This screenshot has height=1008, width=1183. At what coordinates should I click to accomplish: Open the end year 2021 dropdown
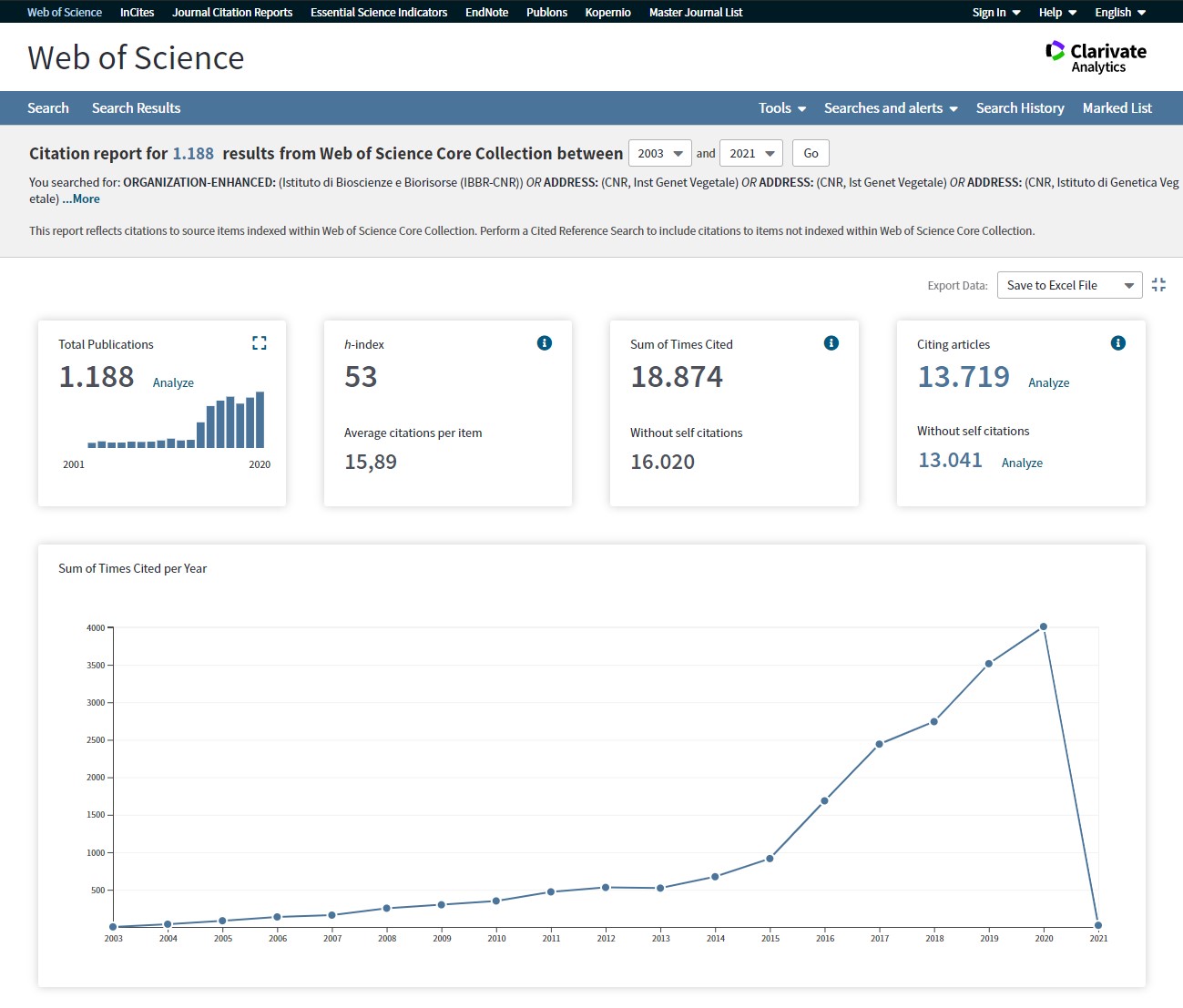click(751, 153)
